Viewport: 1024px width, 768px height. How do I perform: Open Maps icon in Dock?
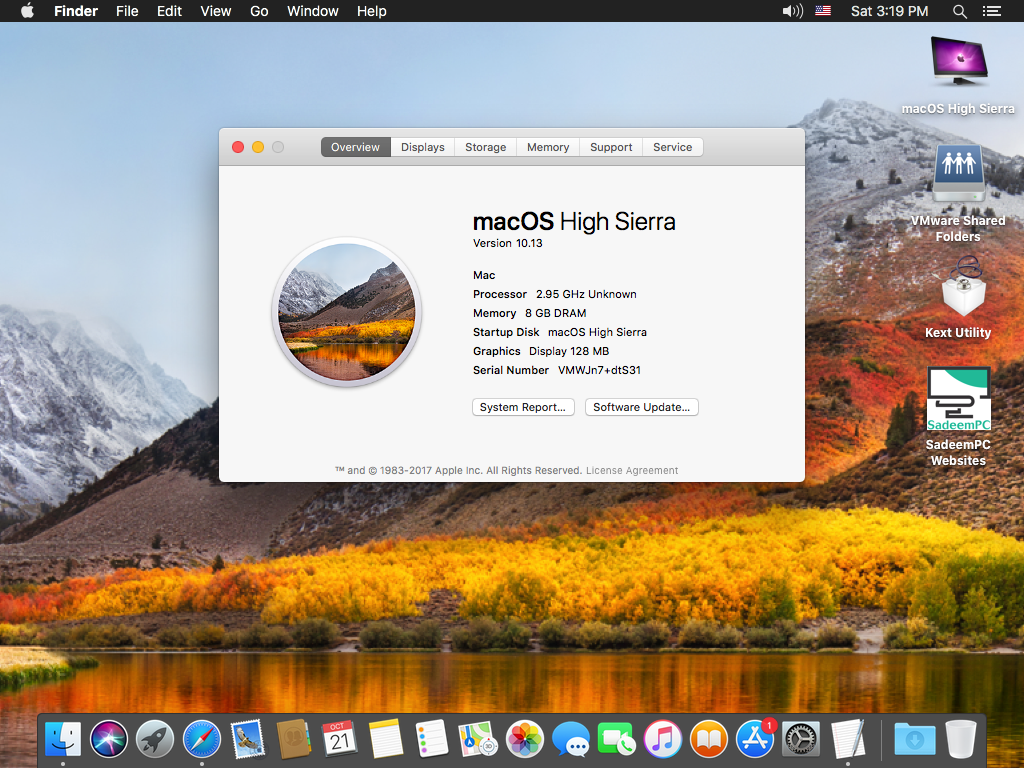click(478, 739)
